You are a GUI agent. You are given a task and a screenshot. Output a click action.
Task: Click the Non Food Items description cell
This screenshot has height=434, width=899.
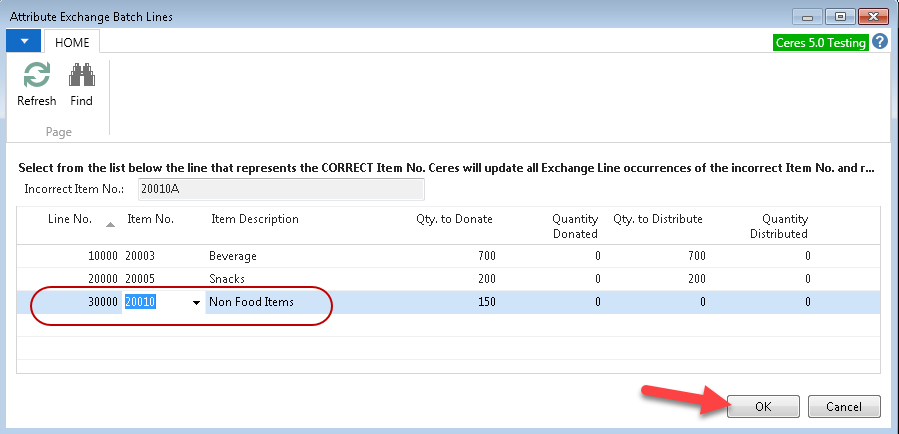pos(251,302)
